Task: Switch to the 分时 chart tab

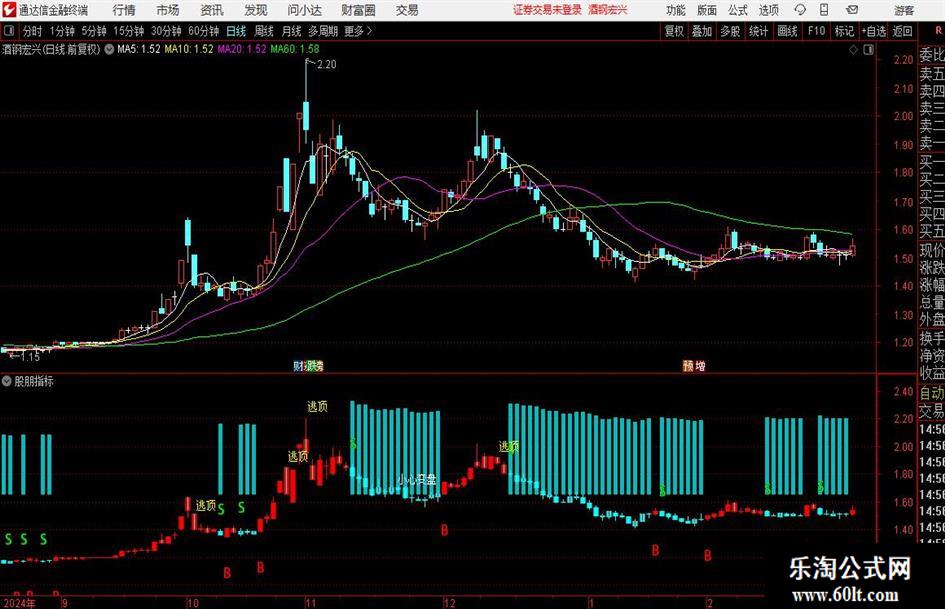Action: point(33,31)
